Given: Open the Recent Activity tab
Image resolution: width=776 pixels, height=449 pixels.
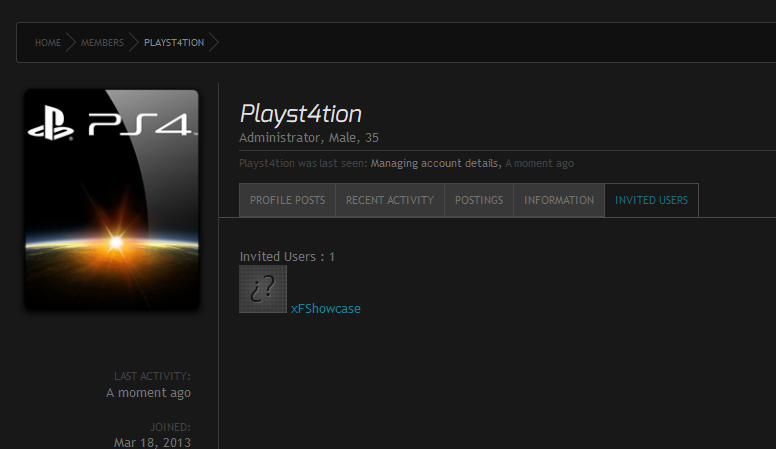Looking at the screenshot, I should (389, 200).
